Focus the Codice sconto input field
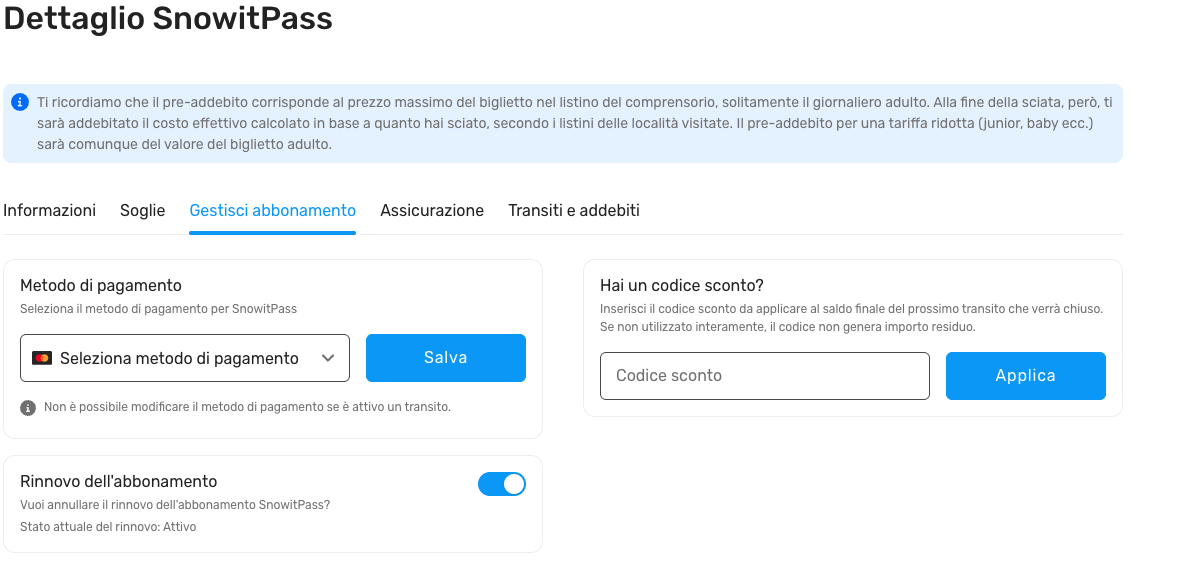 (765, 376)
